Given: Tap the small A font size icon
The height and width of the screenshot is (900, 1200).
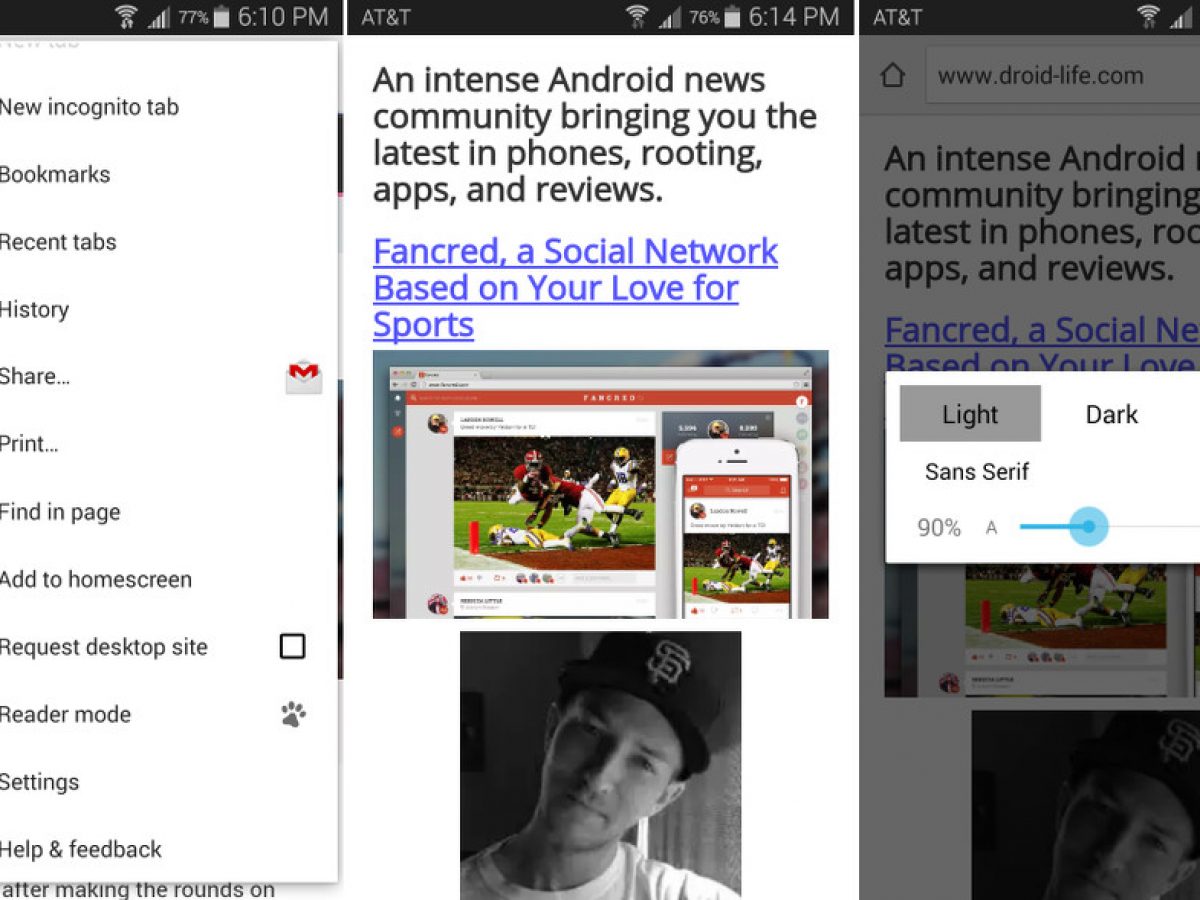Looking at the screenshot, I should (x=991, y=527).
